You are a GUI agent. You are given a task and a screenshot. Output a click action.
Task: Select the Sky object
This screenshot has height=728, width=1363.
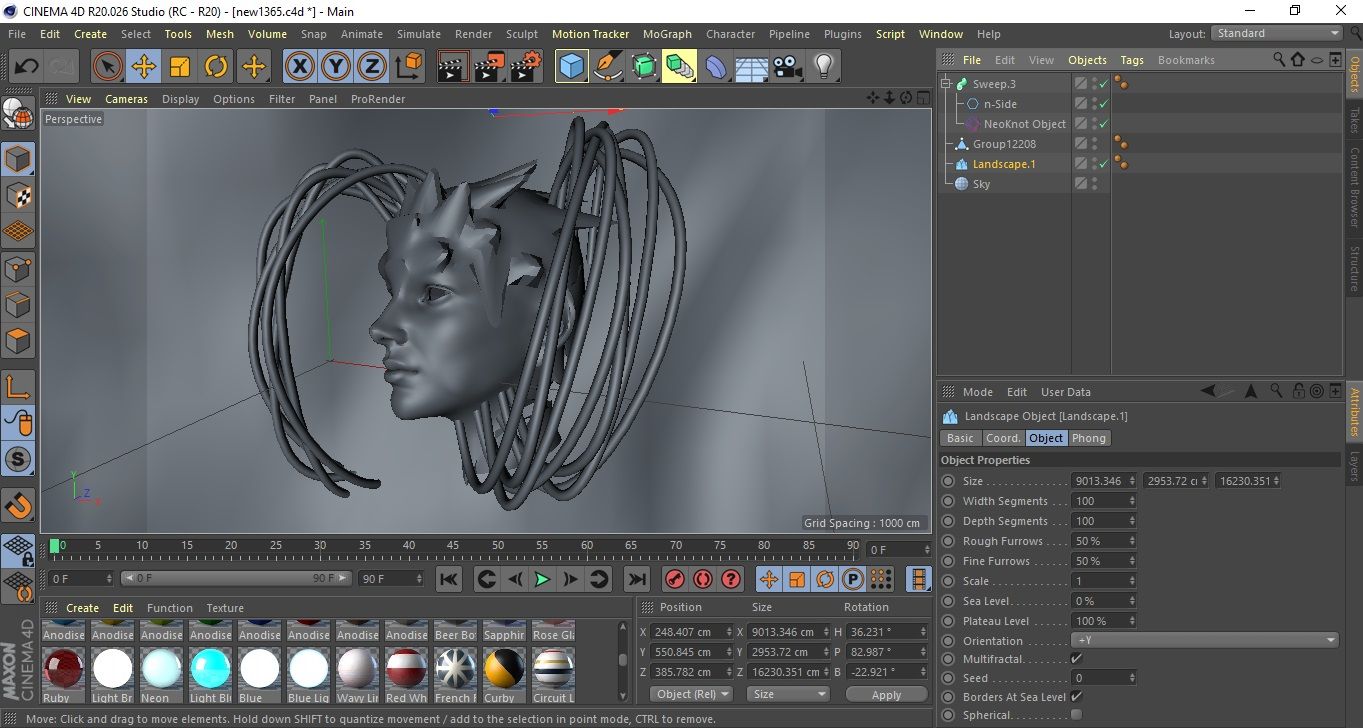[981, 184]
